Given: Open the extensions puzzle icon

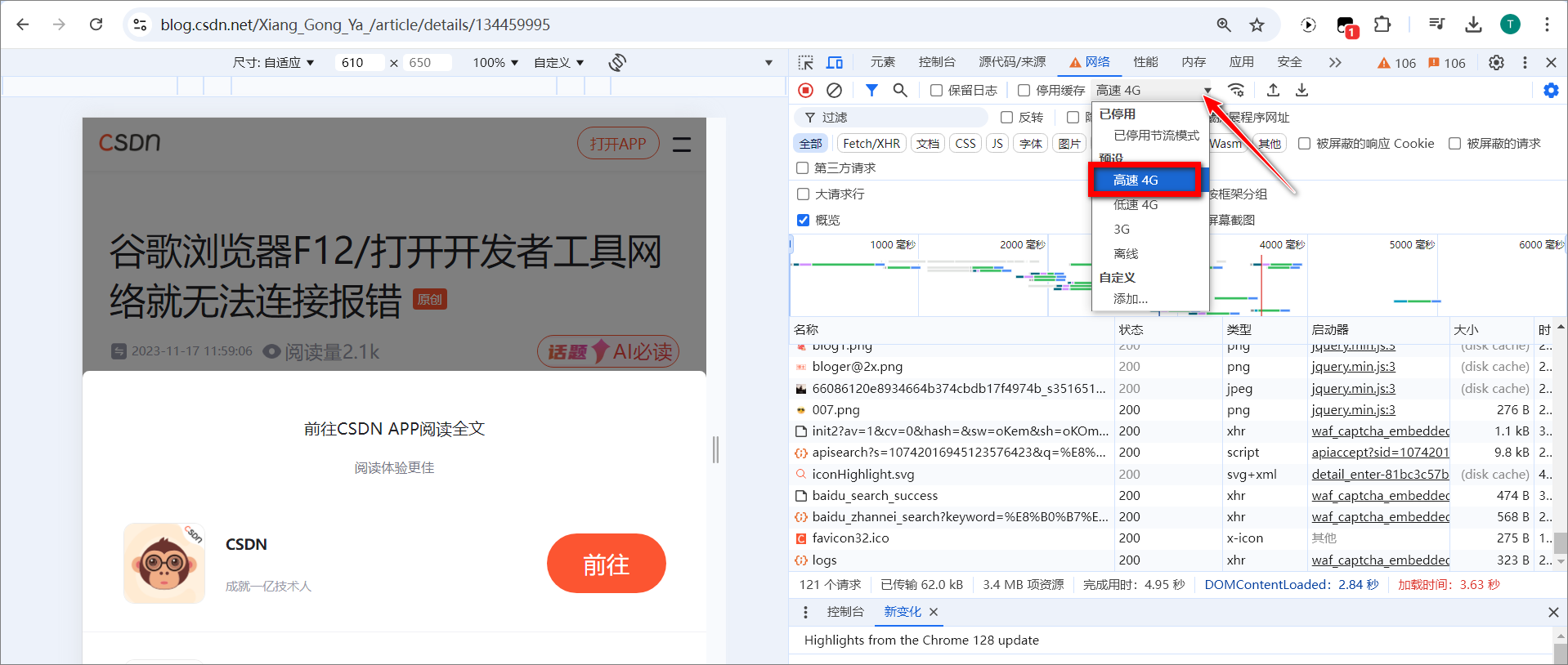Looking at the screenshot, I should [x=1382, y=25].
